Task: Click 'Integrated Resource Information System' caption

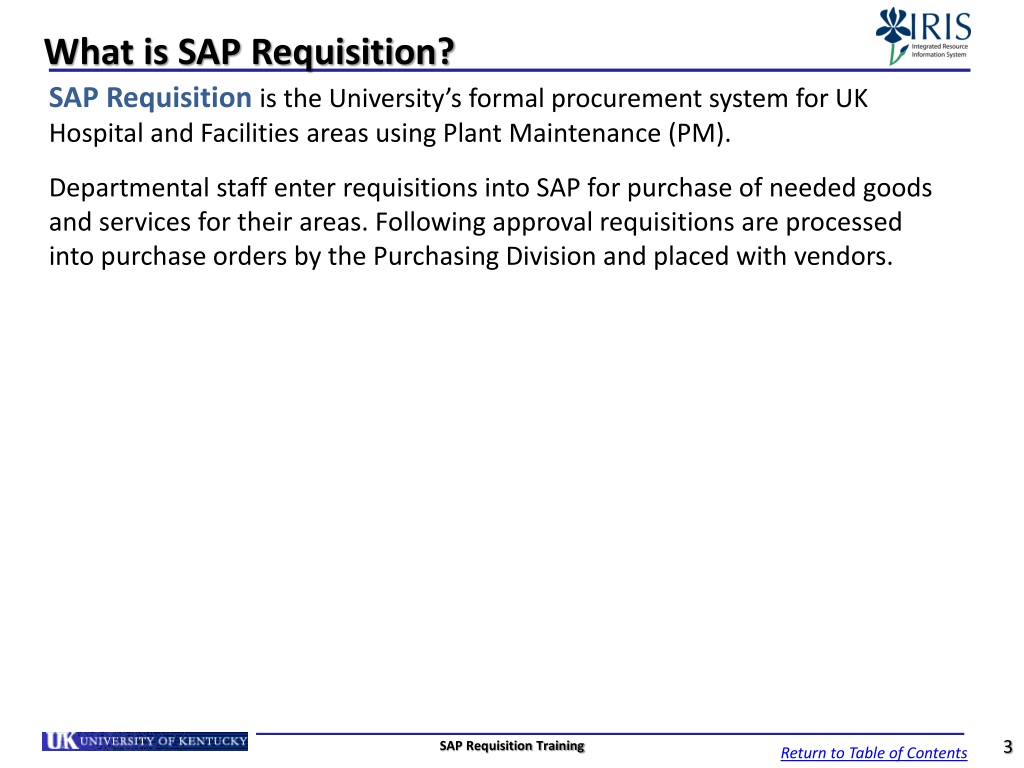Action: [940, 50]
